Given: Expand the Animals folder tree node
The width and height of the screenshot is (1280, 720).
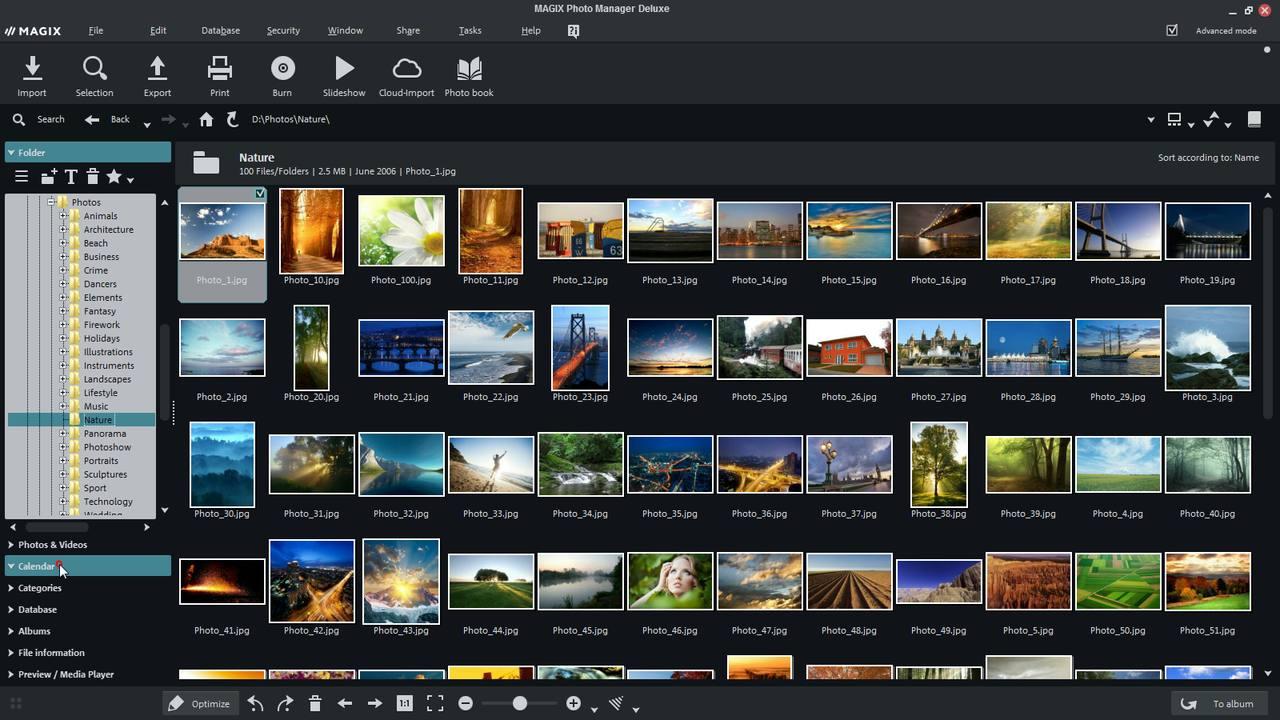Looking at the screenshot, I should click(63, 216).
